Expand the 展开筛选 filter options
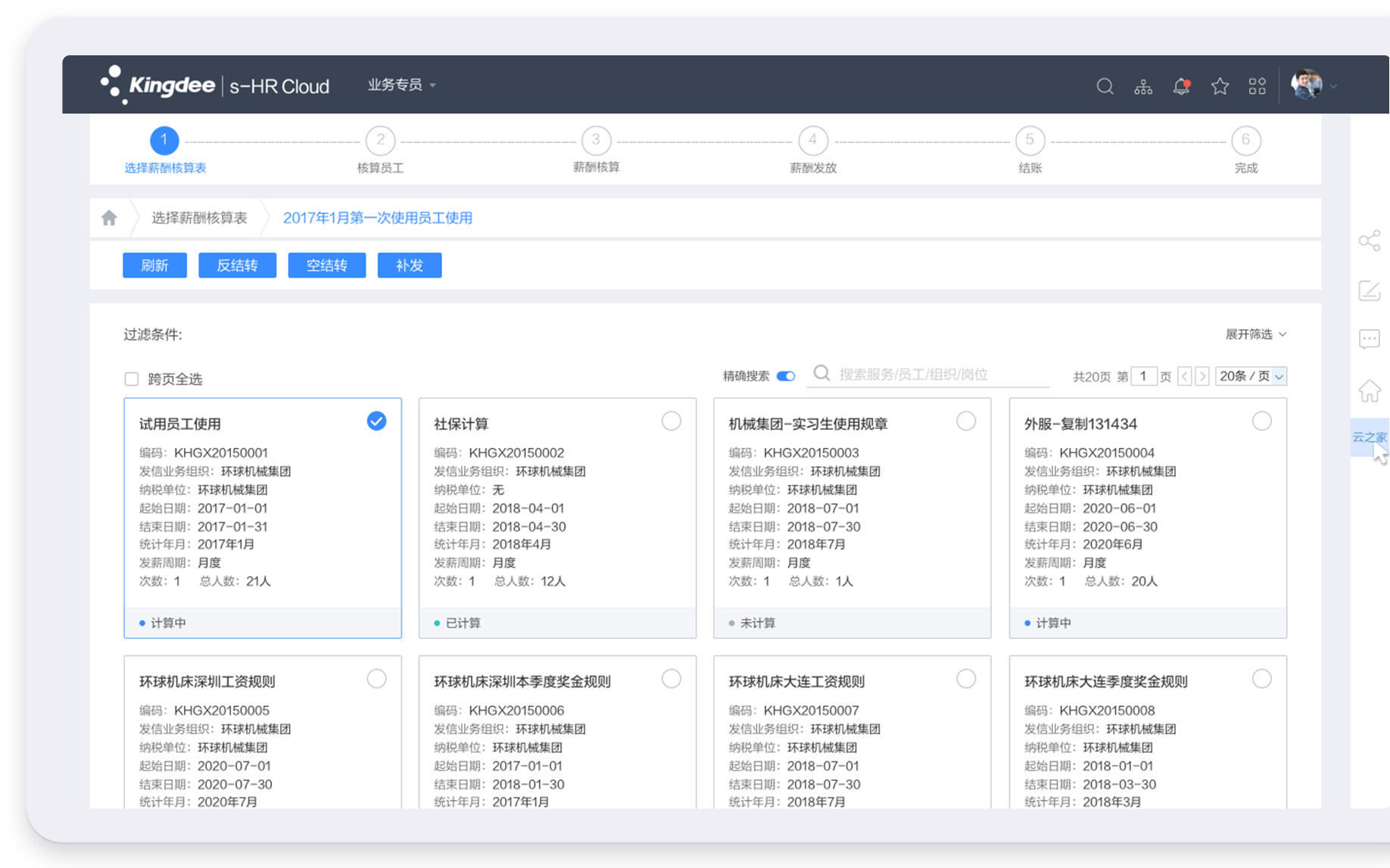 [1255, 334]
